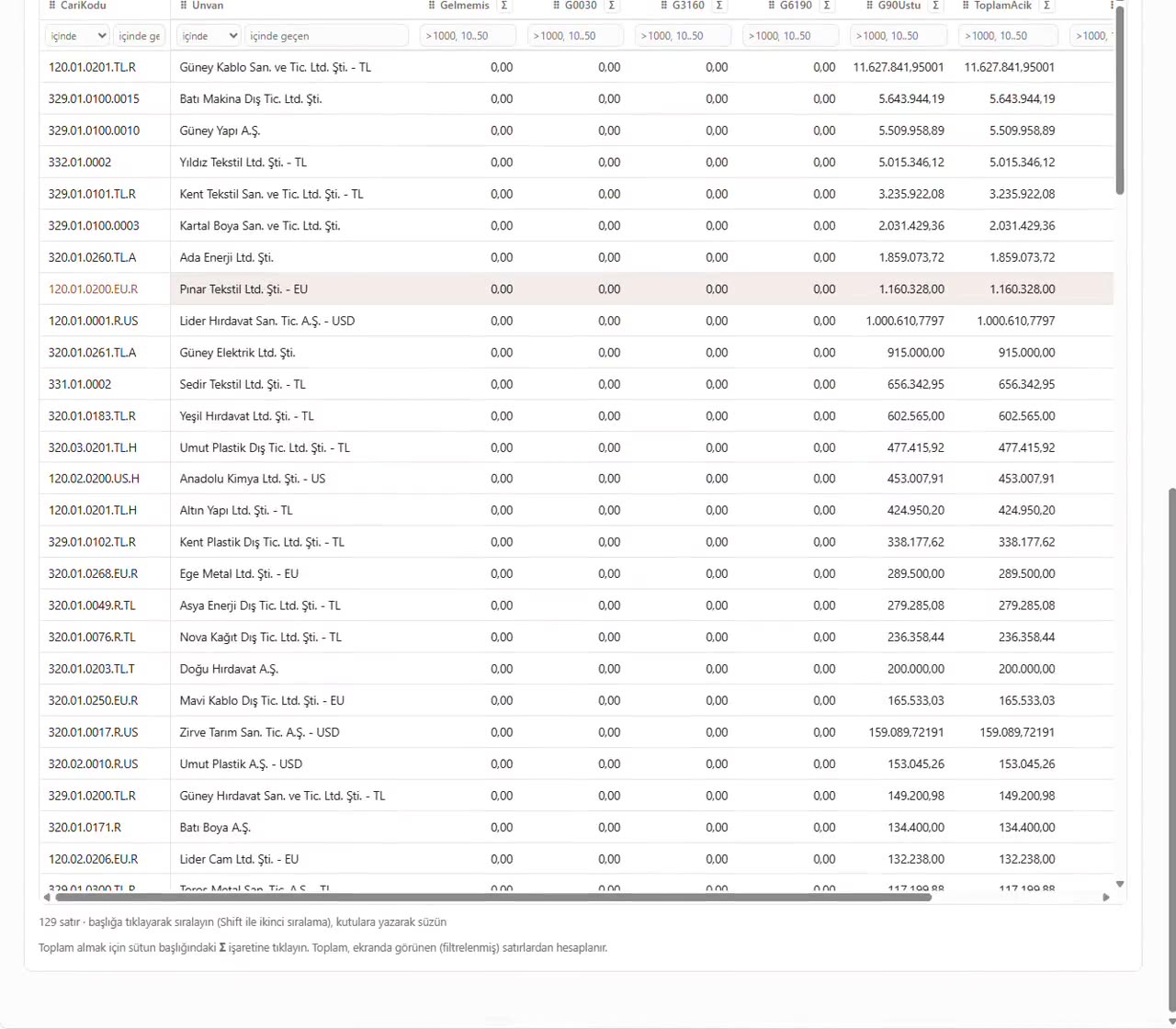
Task: Focus the ToplamAcik numeric filter field
Action: (1008, 36)
